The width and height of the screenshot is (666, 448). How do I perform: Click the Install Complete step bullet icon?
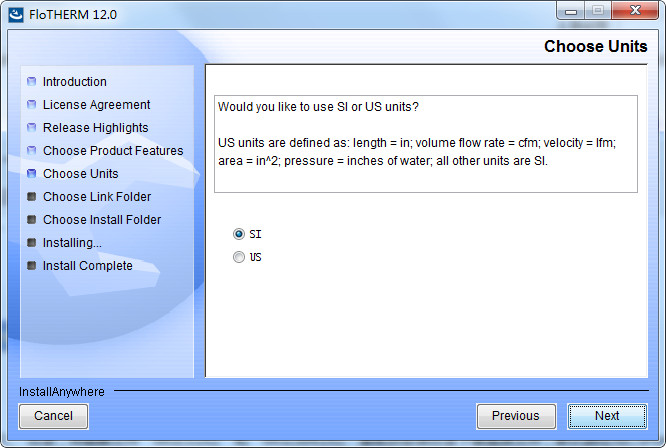coord(32,266)
